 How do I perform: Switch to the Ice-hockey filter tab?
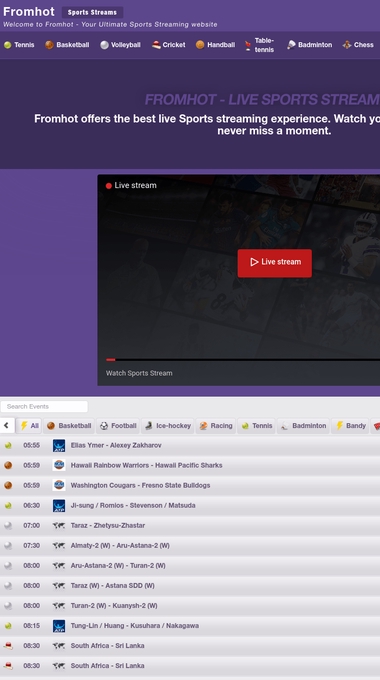coord(168,426)
